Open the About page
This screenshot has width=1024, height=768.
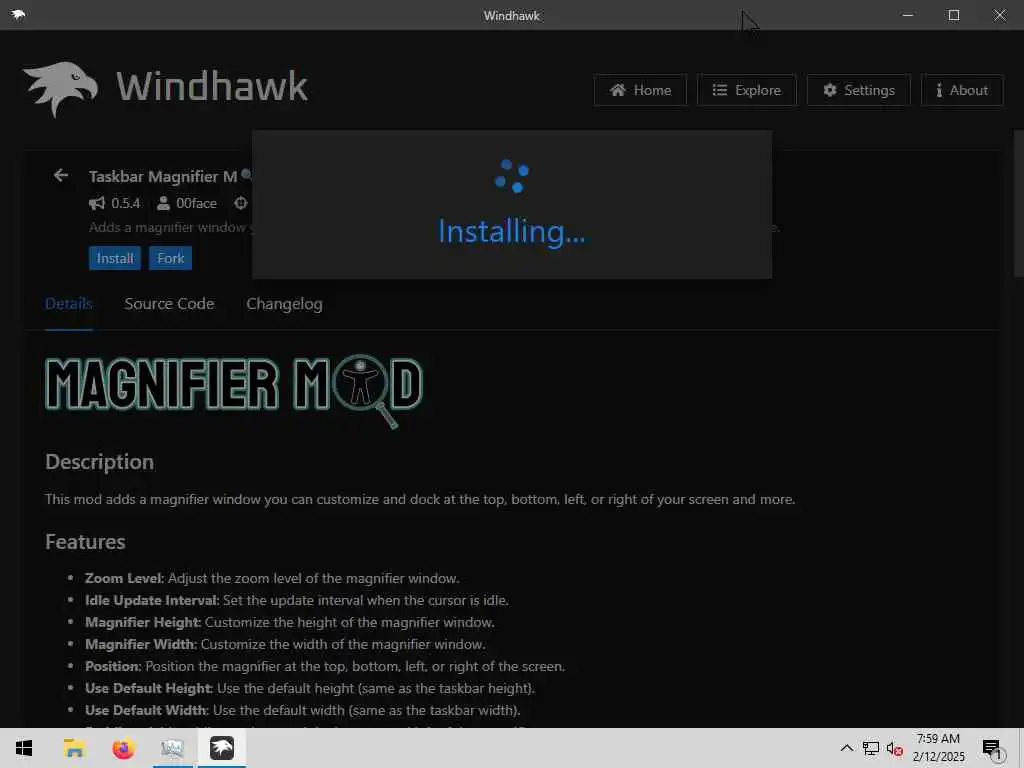[962, 90]
